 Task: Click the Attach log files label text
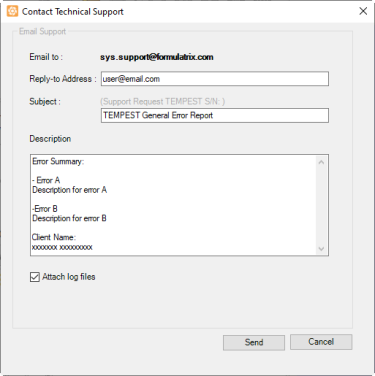point(69,277)
